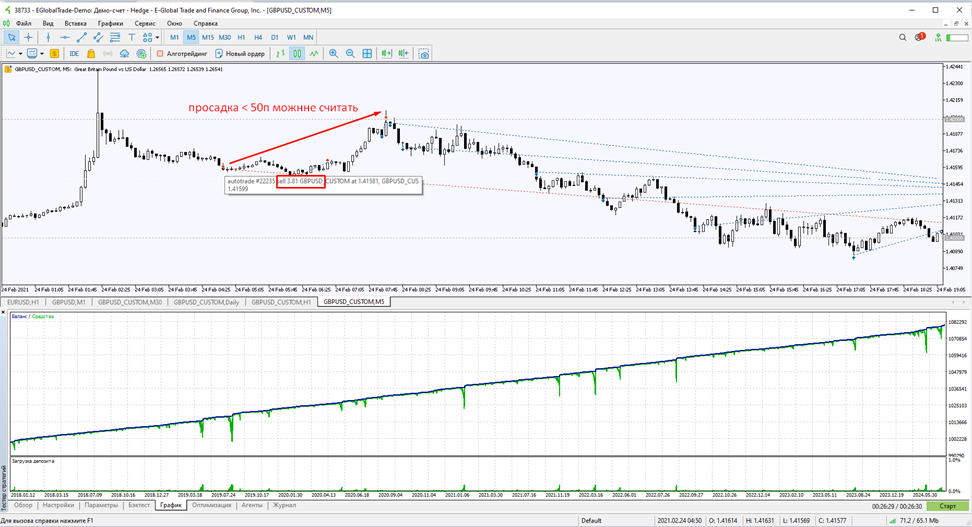972x527 pixels.
Task: Click the green Старт button
Action: pos(948,506)
